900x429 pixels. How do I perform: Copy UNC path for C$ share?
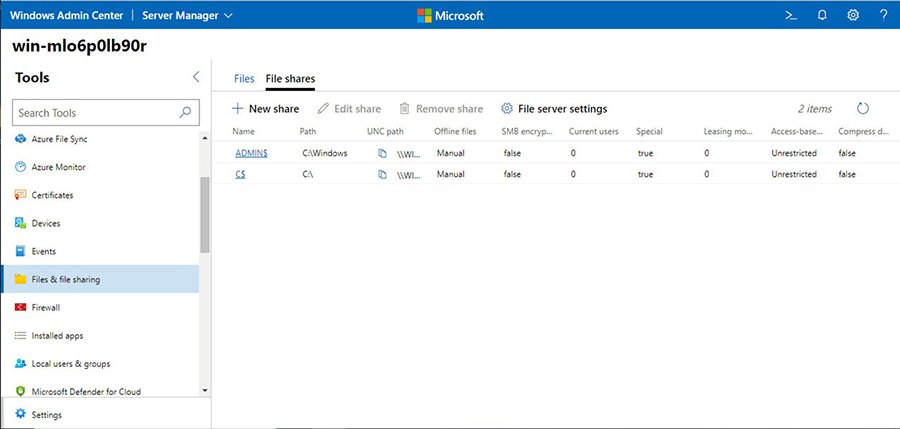[x=382, y=174]
